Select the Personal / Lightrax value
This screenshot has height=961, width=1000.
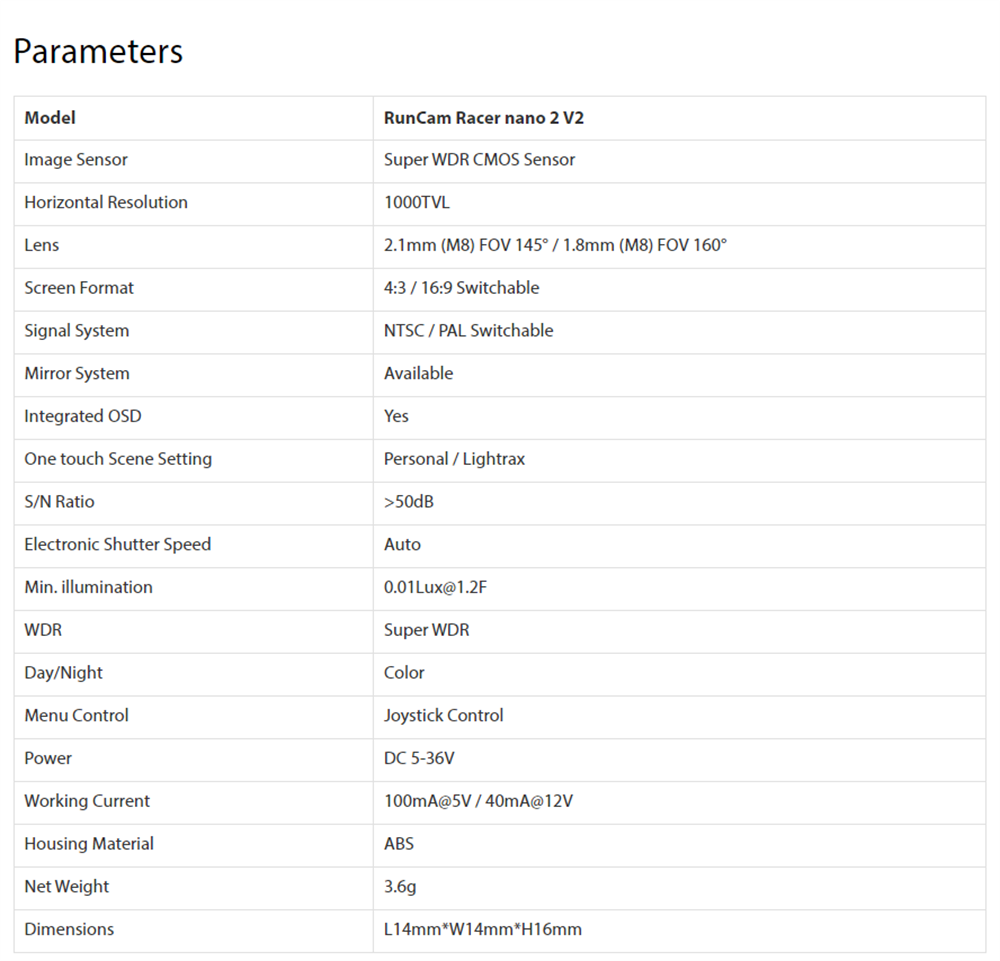click(x=454, y=459)
